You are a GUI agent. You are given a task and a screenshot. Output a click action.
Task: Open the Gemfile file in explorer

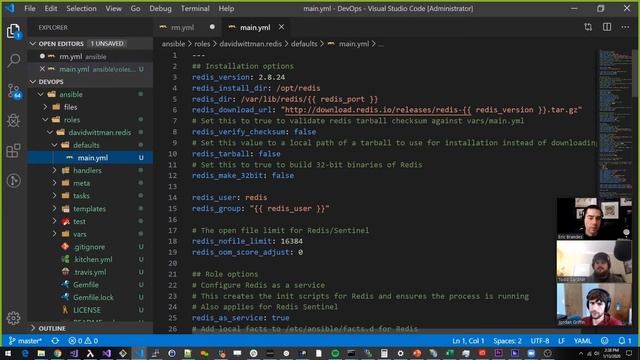(86, 284)
